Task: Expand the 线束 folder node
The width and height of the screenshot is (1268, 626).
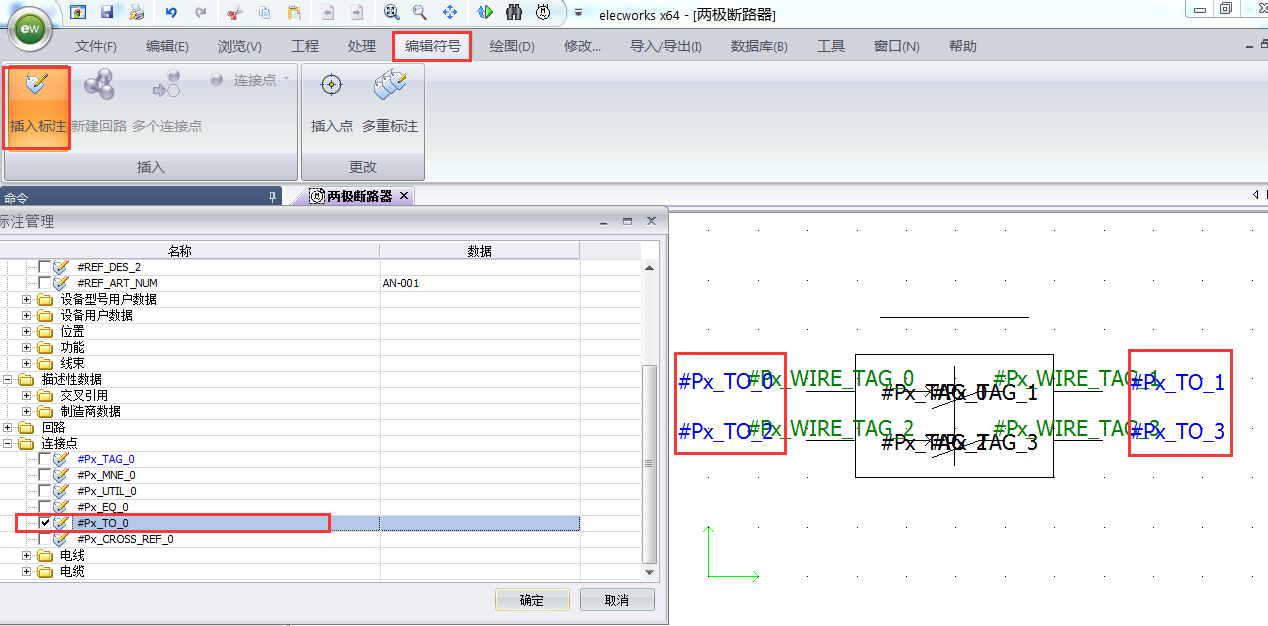Action: point(27,363)
